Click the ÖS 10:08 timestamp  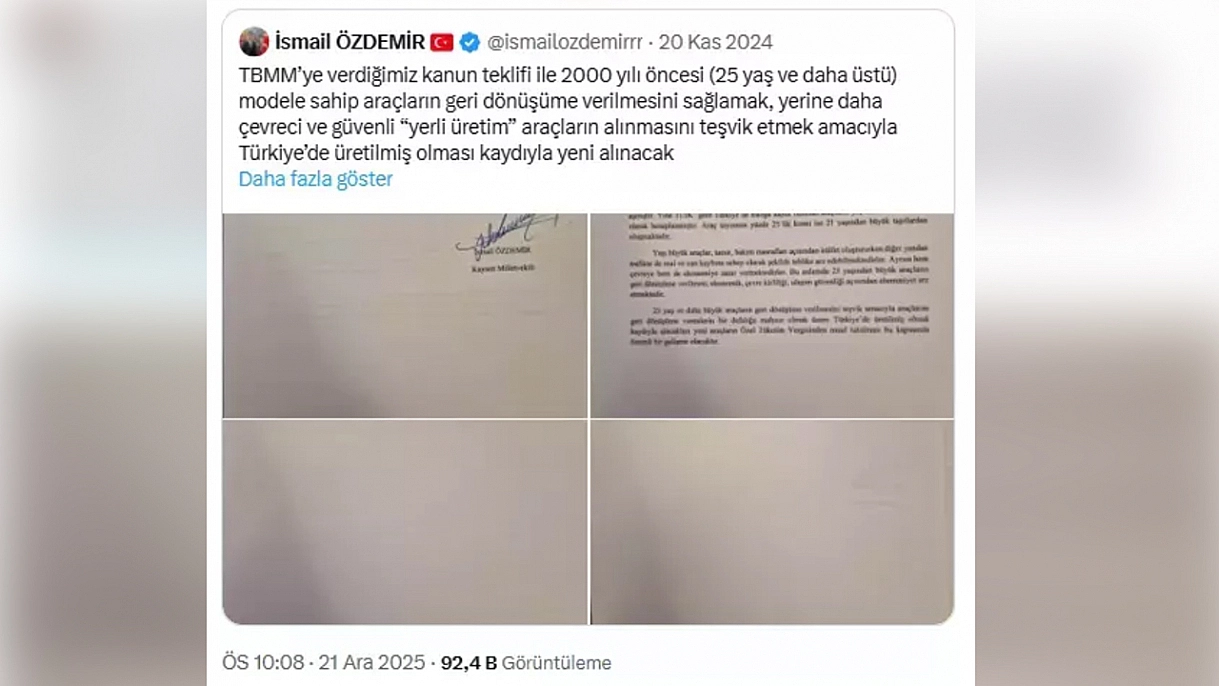point(264,663)
